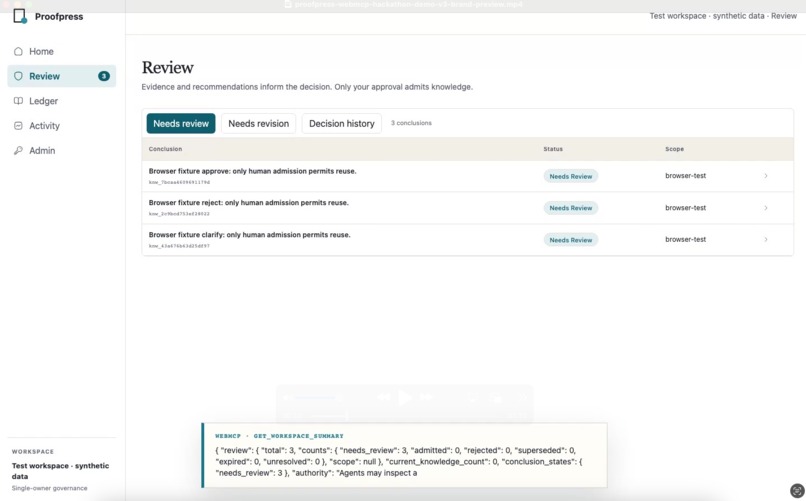Click the JSON summary output in WebMCP panel
The width and height of the screenshot is (806, 501).
pos(399,461)
